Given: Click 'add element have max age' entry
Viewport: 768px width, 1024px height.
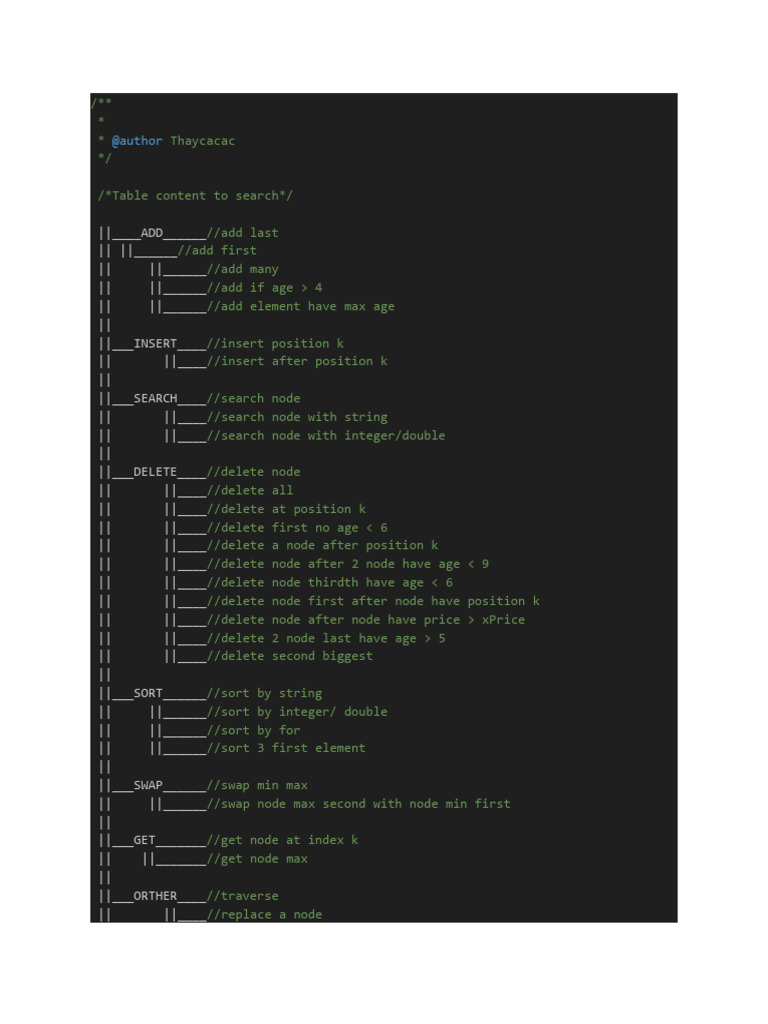Looking at the screenshot, I should 300,307.
